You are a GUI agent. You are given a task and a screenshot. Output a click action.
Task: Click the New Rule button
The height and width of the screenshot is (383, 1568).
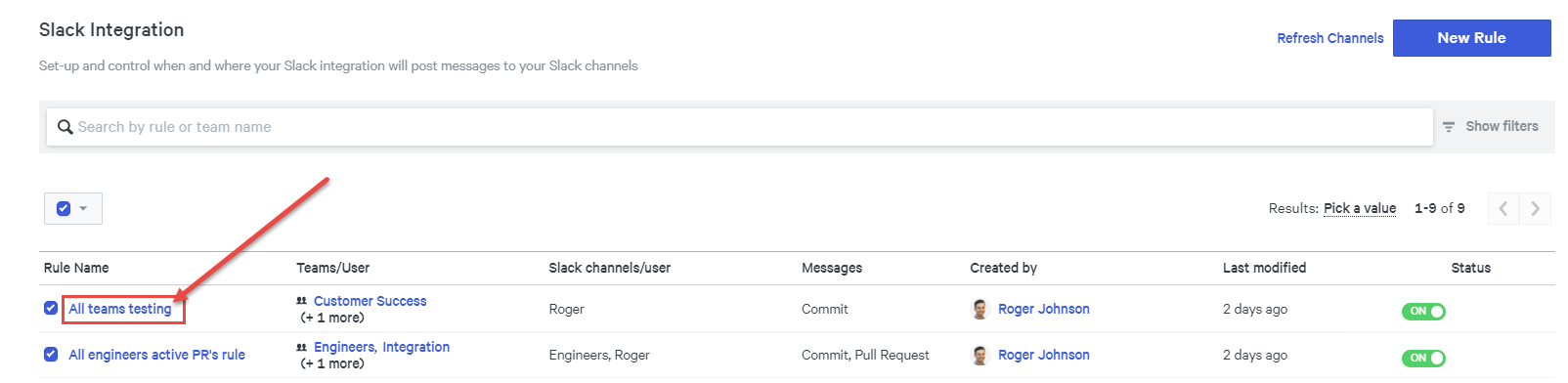click(x=1471, y=38)
